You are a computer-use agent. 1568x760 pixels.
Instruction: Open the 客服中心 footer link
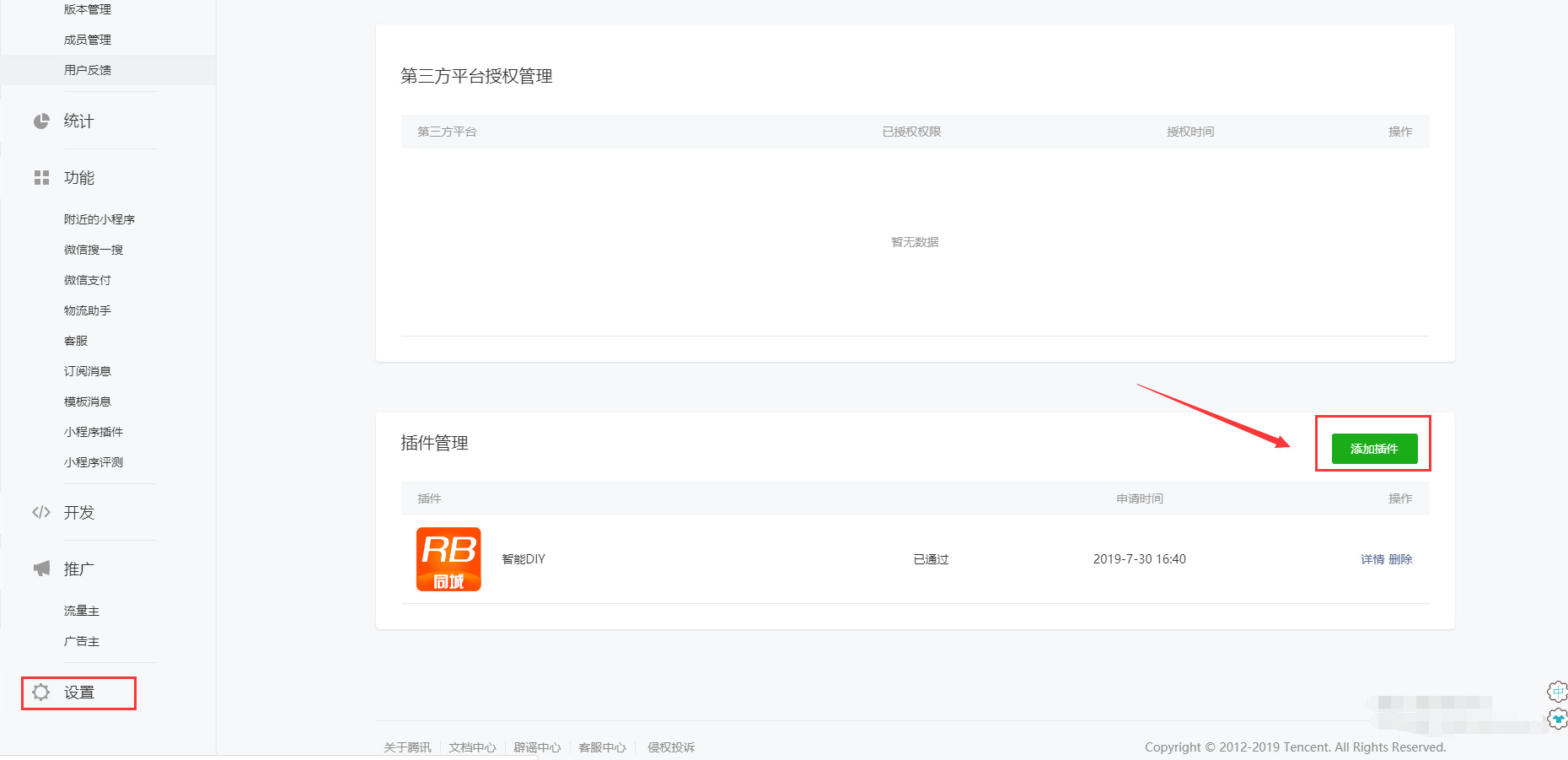pyautogui.click(x=602, y=747)
